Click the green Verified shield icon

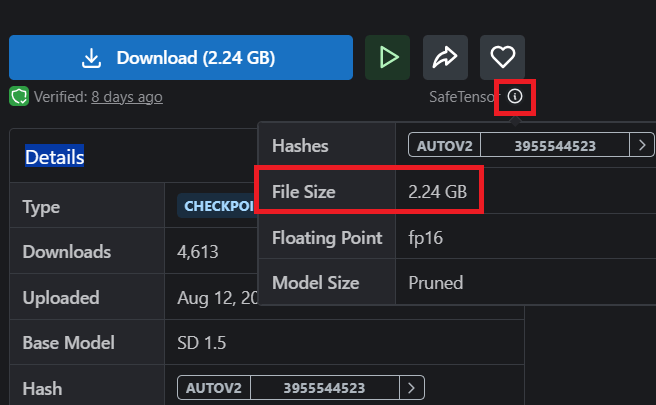(18, 97)
